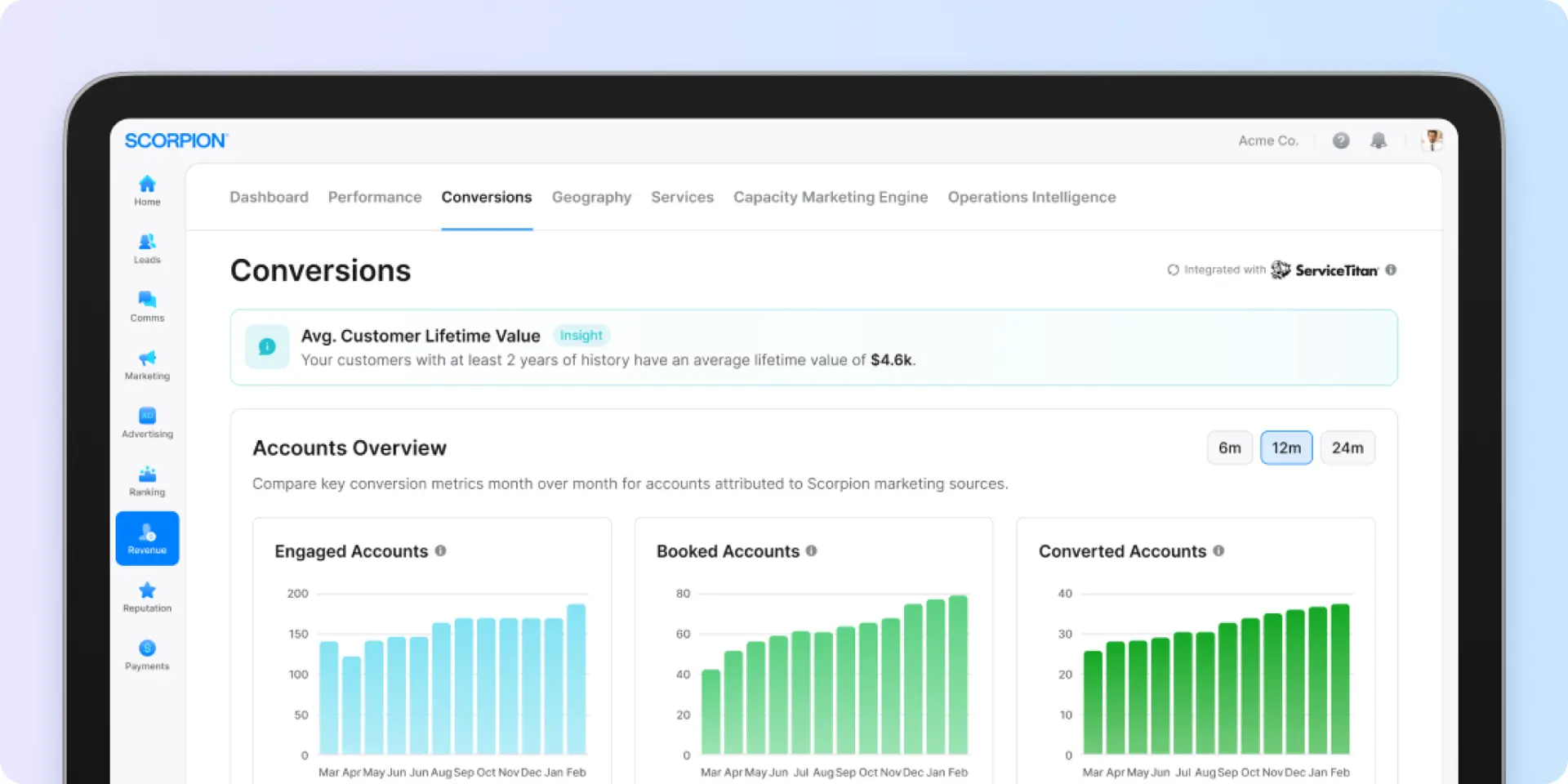The width and height of the screenshot is (1568, 784).
Task: Open the user profile avatar menu
Action: point(1432,140)
